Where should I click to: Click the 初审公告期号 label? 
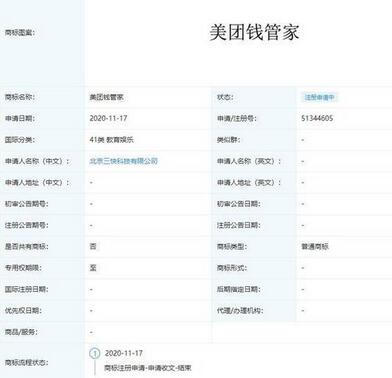(26, 204)
